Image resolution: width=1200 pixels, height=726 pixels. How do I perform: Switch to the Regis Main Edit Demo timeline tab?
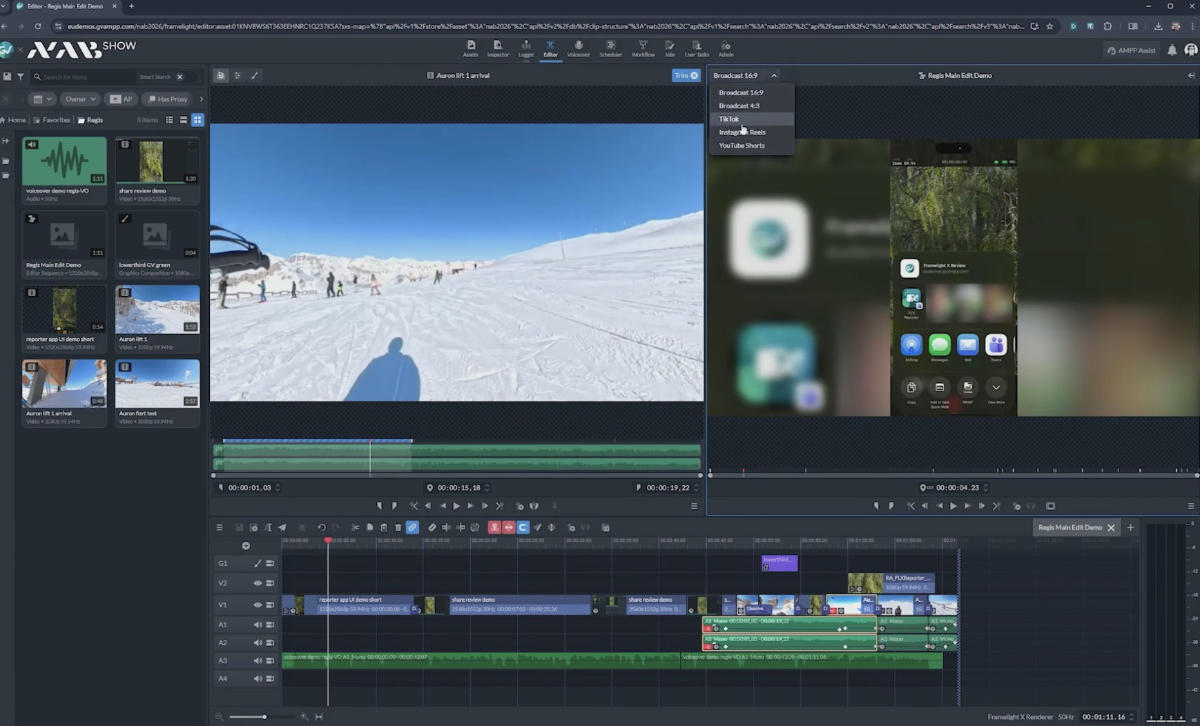[1070, 527]
